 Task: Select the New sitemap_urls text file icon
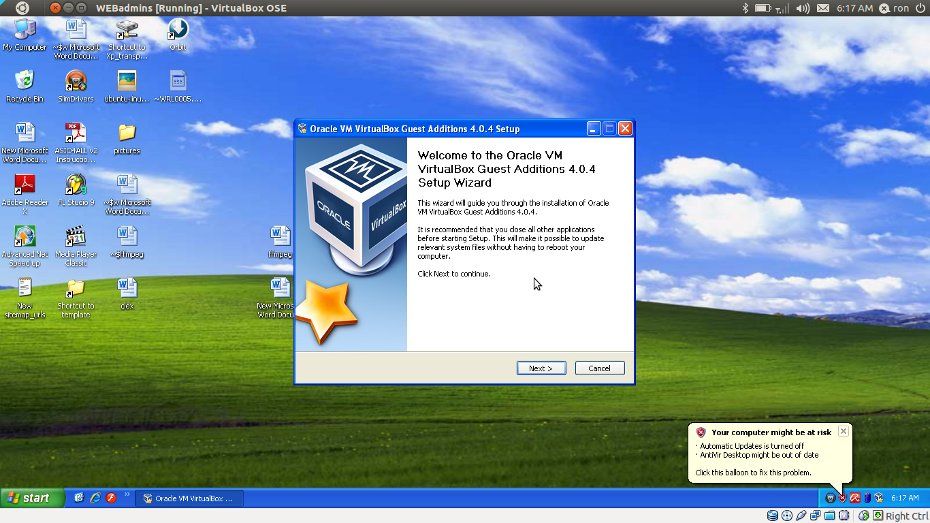[x=24, y=298]
